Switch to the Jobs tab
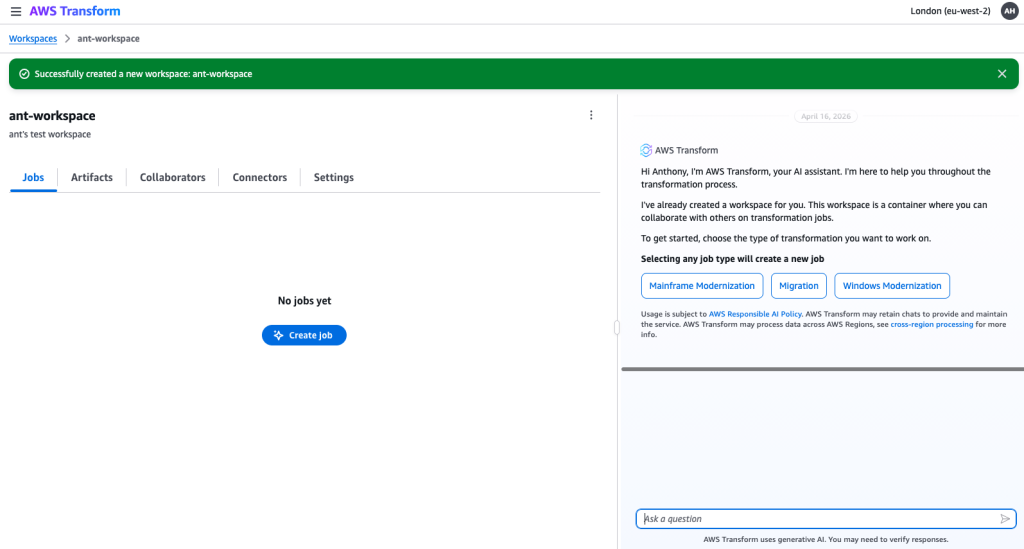Viewport: 1024px width, 549px height. [33, 177]
